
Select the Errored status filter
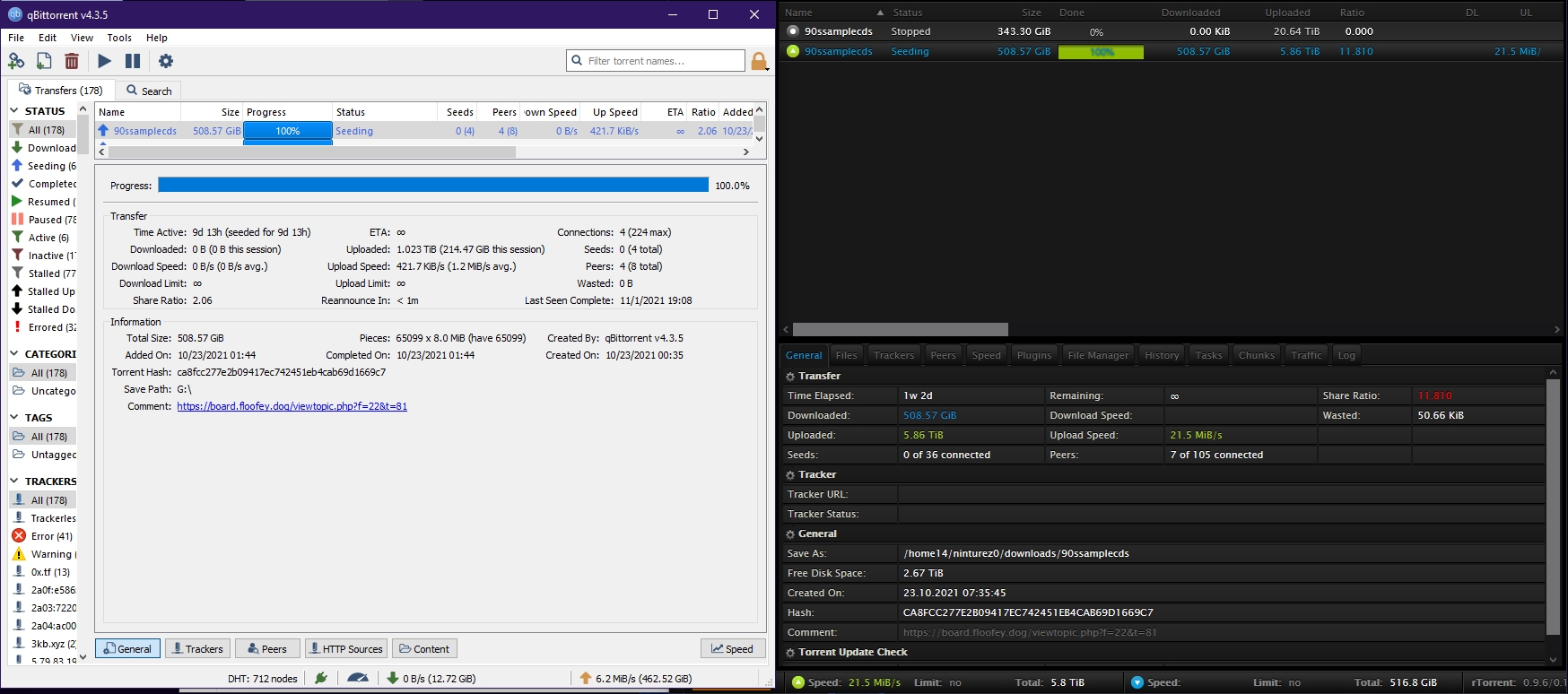click(45, 327)
